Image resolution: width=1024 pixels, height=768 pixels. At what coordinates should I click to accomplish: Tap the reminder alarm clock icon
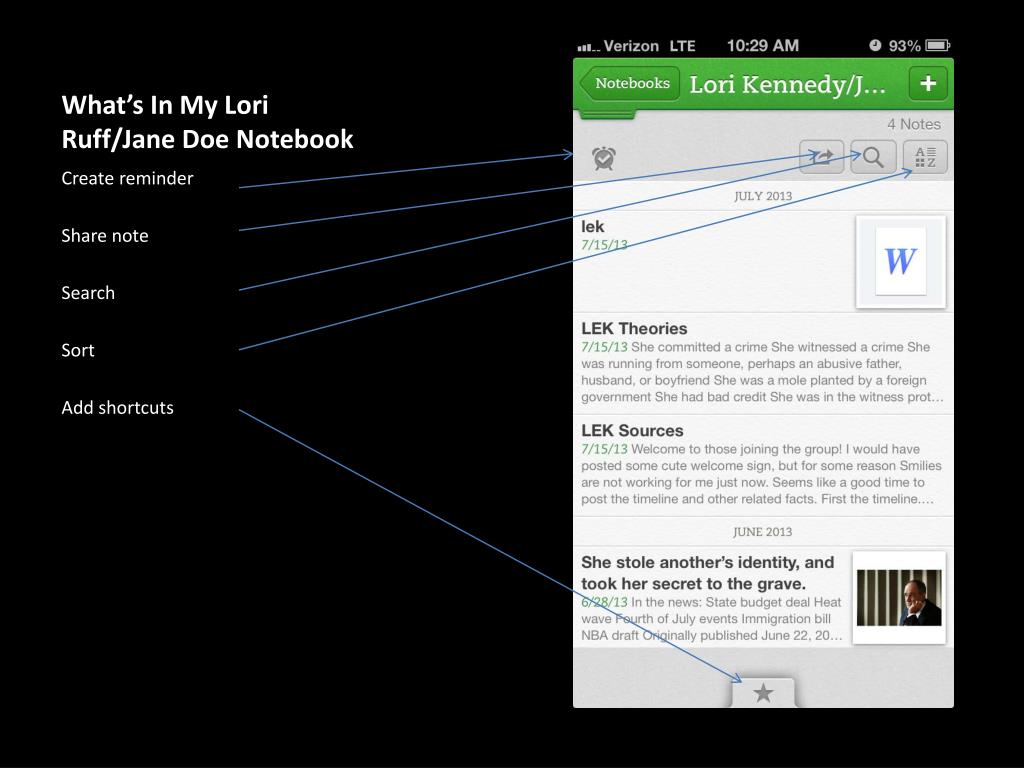pos(604,158)
